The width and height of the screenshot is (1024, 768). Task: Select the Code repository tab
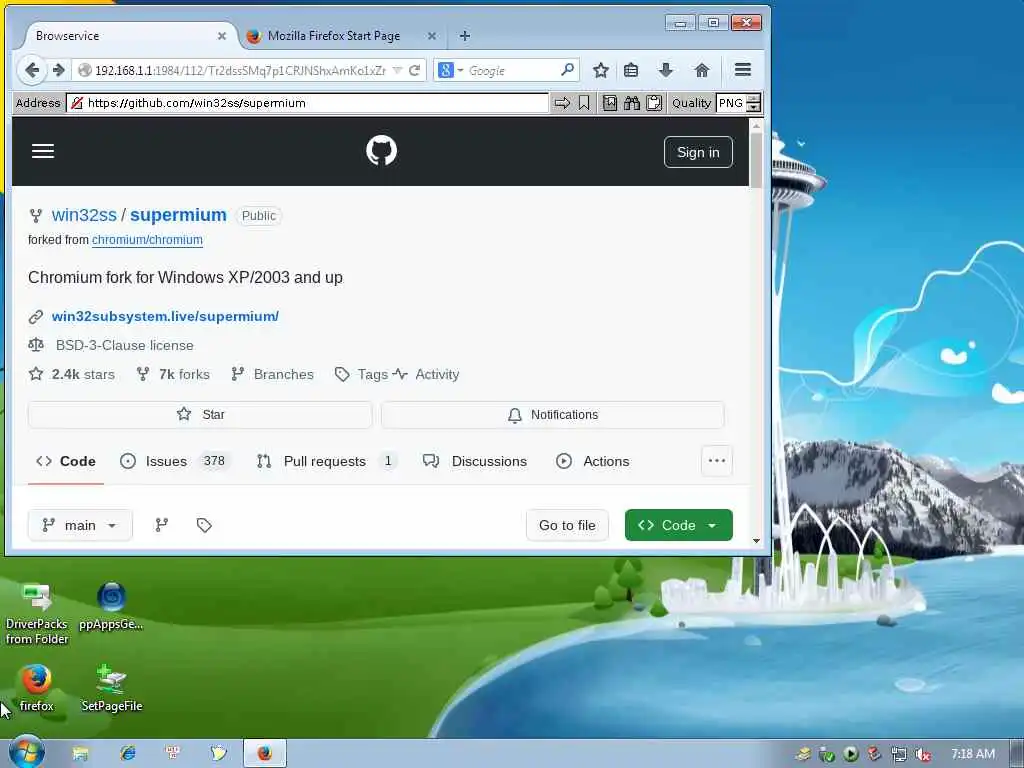point(66,461)
